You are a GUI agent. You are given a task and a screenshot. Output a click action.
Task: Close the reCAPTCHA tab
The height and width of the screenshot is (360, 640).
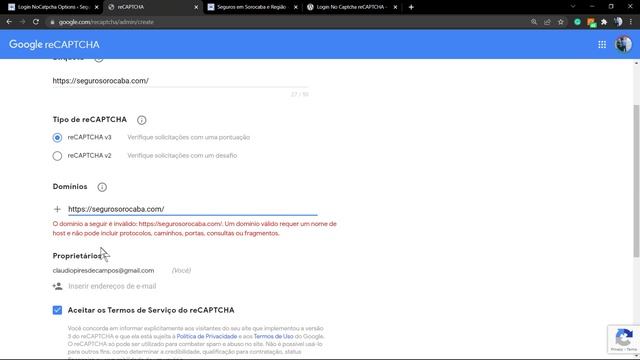click(x=196, y=7)
